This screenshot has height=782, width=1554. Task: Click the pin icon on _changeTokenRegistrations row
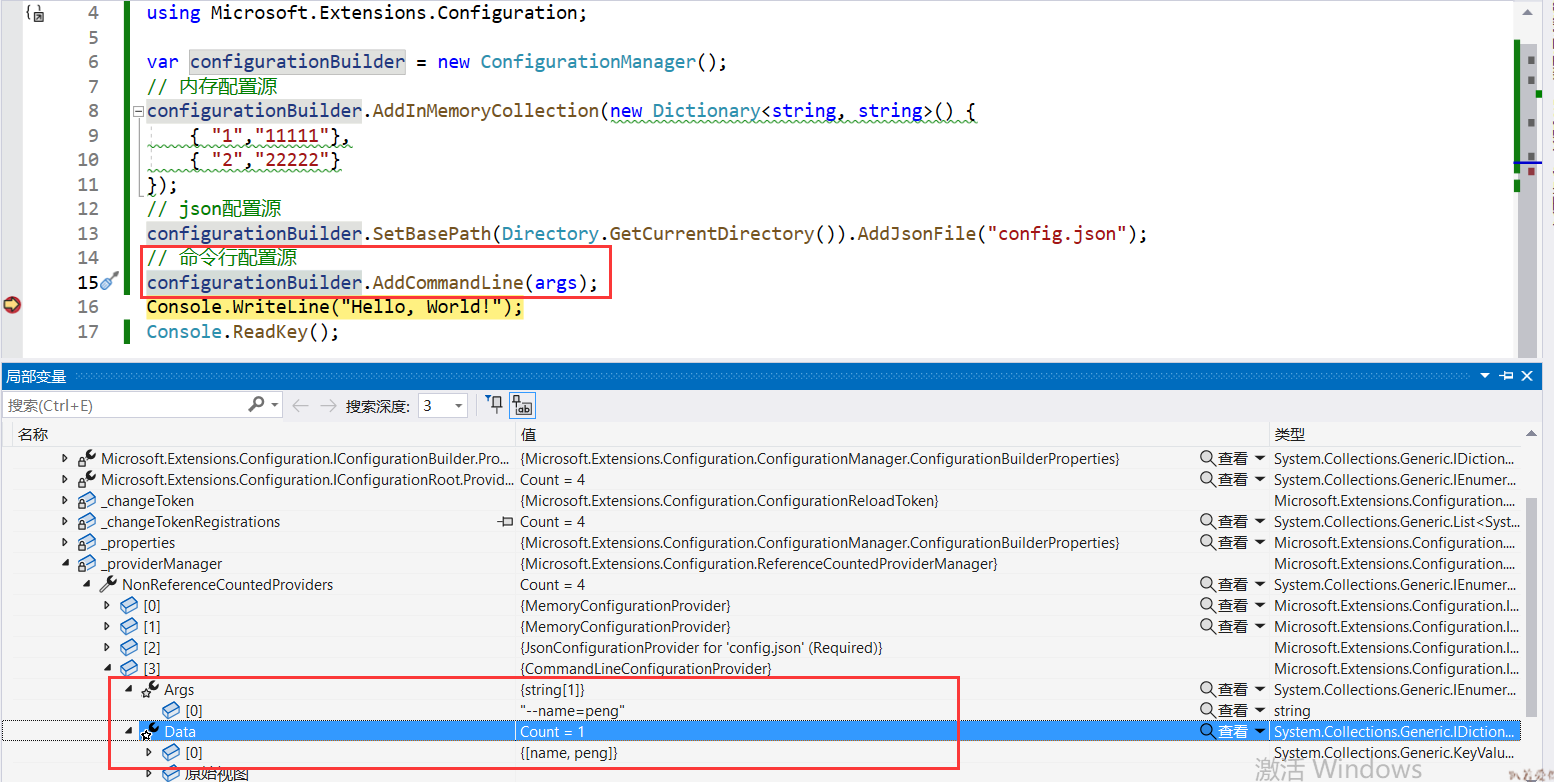(x=505, y=521)
